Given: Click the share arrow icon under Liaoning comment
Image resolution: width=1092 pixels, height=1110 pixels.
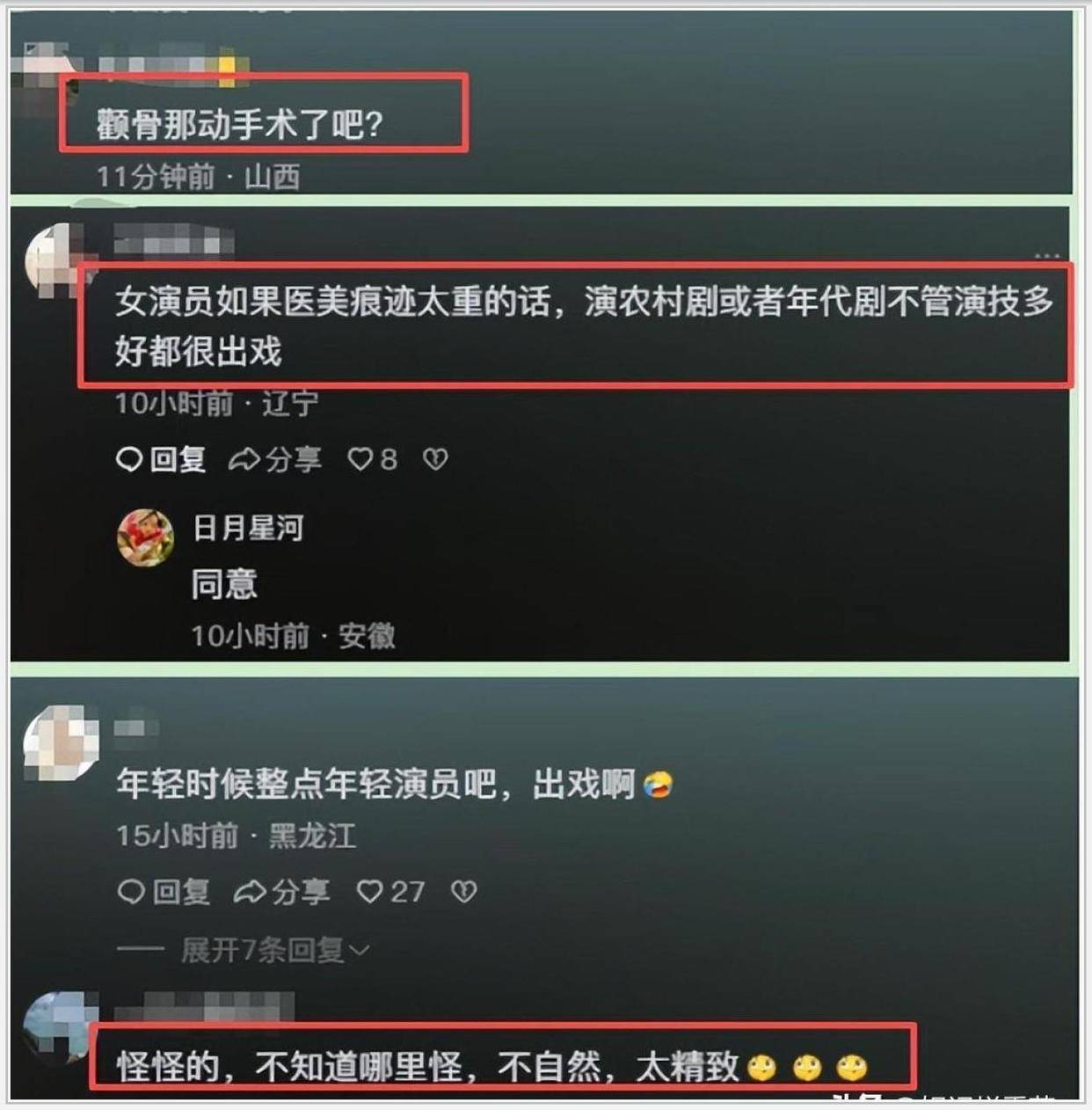Looking at the screenshot, I should point(244,459).
